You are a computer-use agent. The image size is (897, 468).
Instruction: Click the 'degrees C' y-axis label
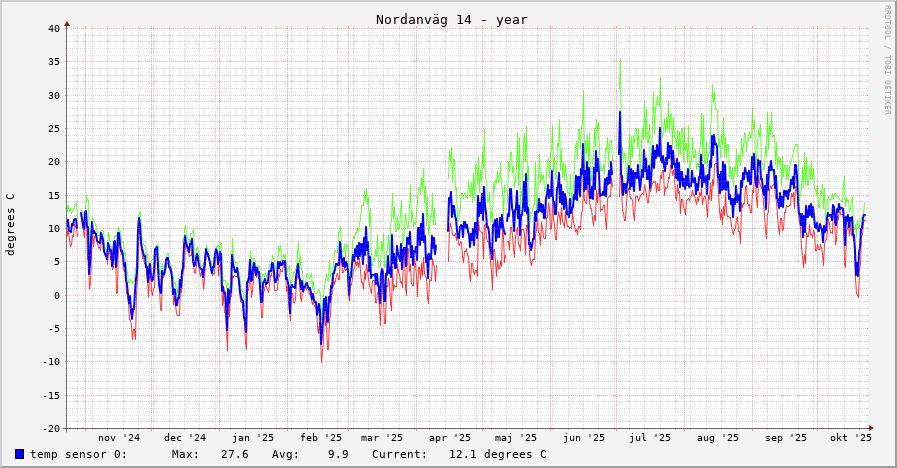tap(11, 224)
